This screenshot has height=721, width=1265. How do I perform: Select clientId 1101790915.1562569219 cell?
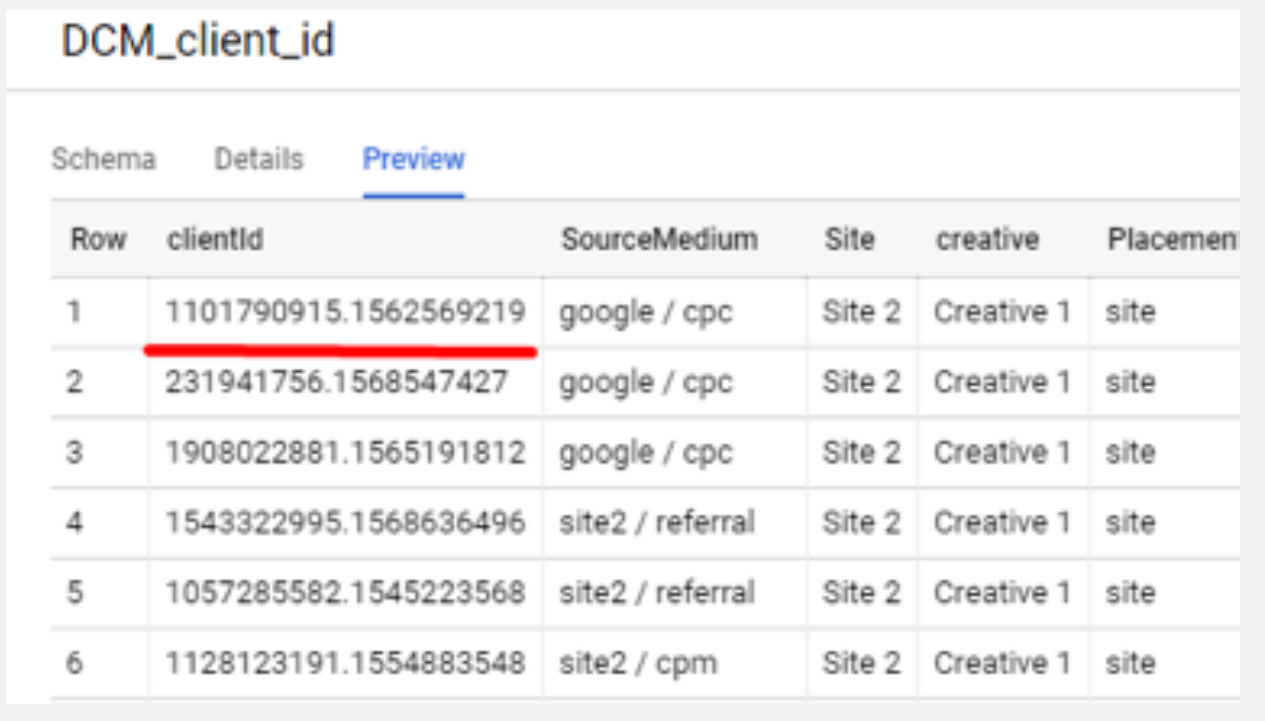coord(345,313)
